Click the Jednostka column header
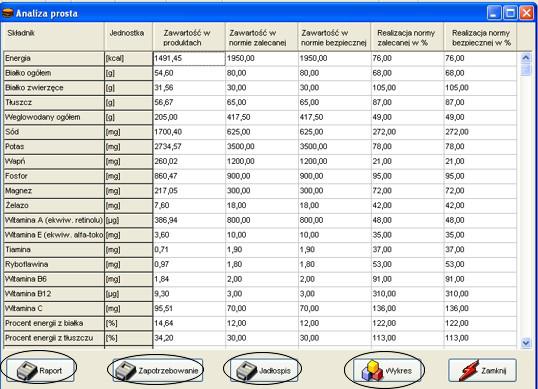The height and width of the screenshot is (389, 538). coord(129,36)
